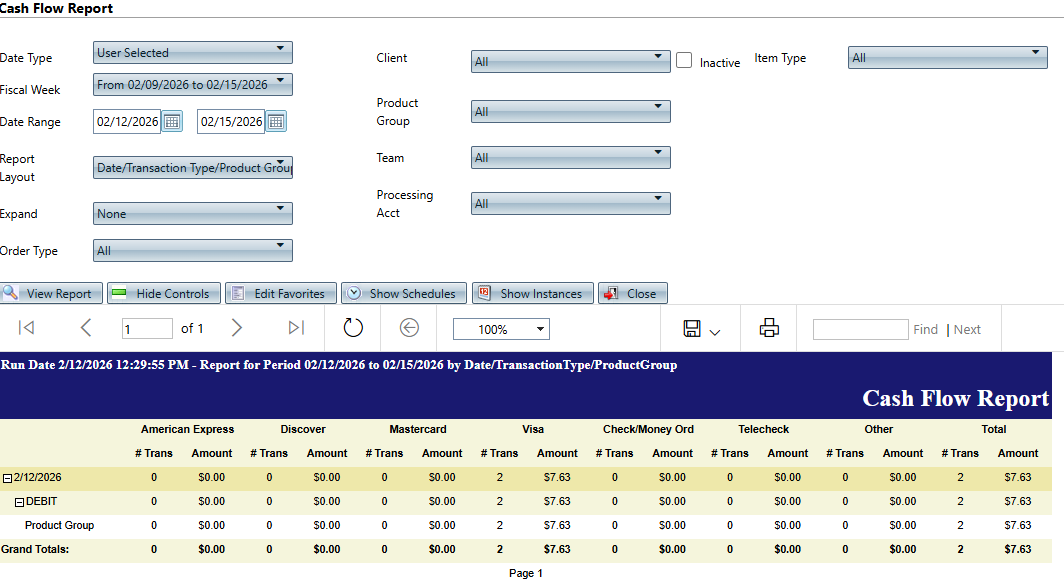The height and width of the screenshot is (584, 1064).
Task: Go to last report page
Action: pos(296,328)
